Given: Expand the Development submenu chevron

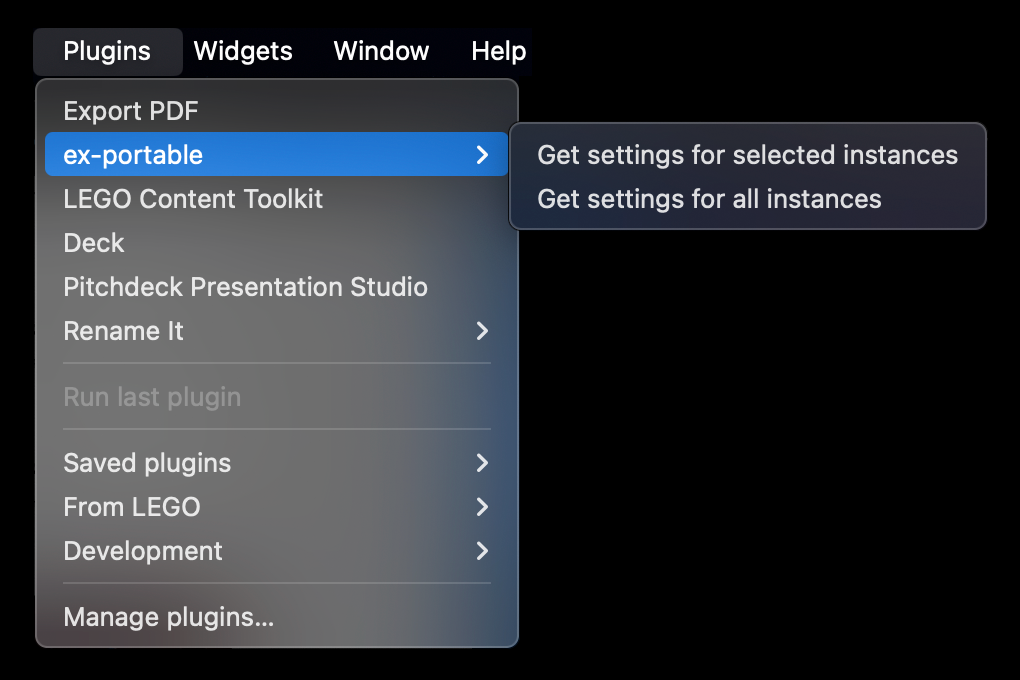Looking at the screenshot, I should (482, 551).
